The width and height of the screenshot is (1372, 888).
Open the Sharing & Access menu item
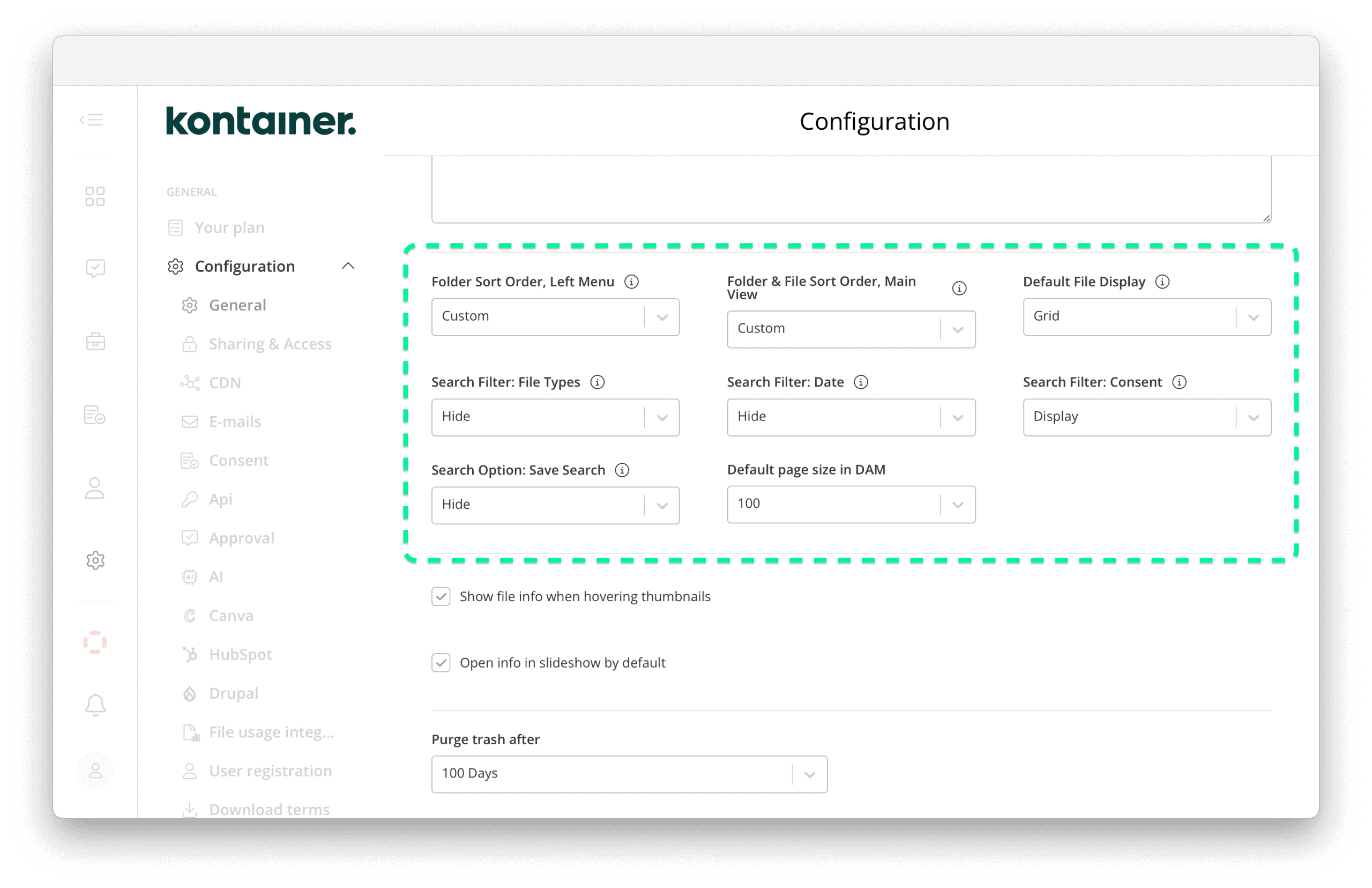pos(270,344)
